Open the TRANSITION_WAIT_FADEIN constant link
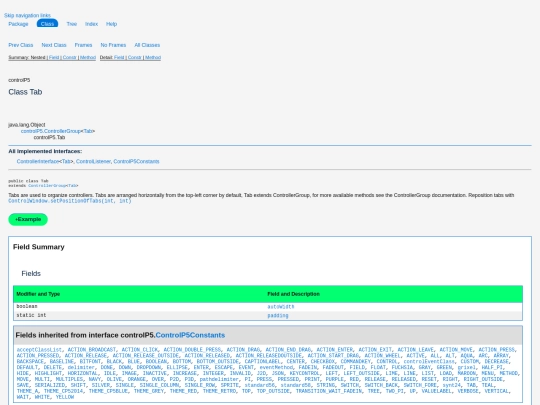 pyautogui.click(x=329, y=391)
